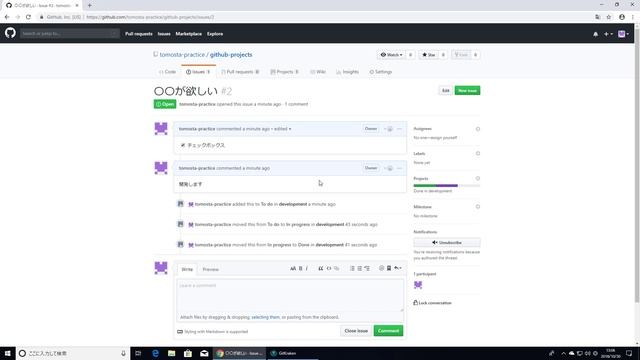Open the Milestone gear settings

pyautogui.click(x=478, y=207)
